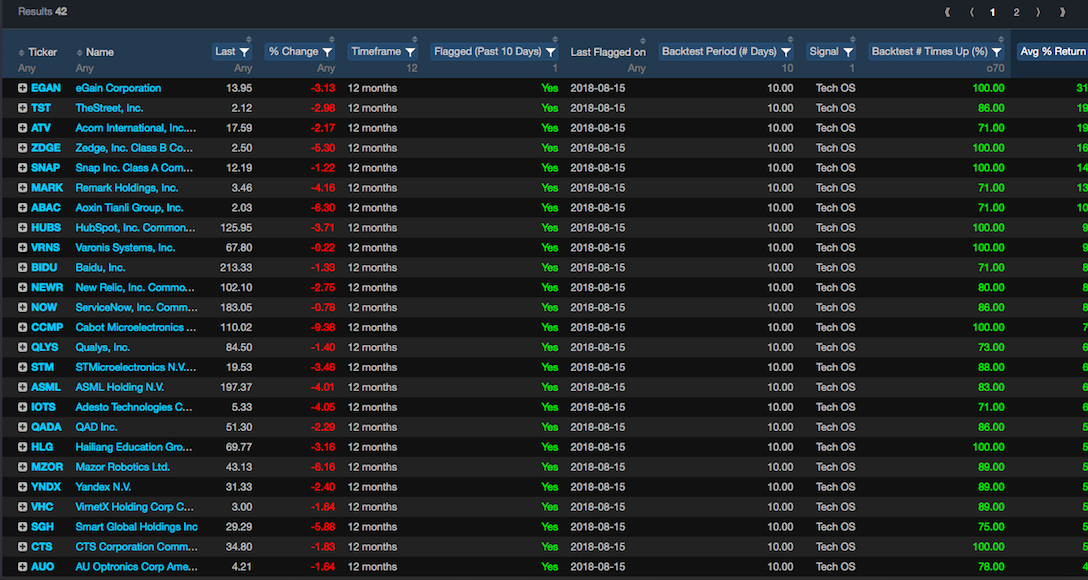Open the % Change column filter
The height and width of the screenshot is (580, 1088).
pyautogui.click(x=328, y=52)
